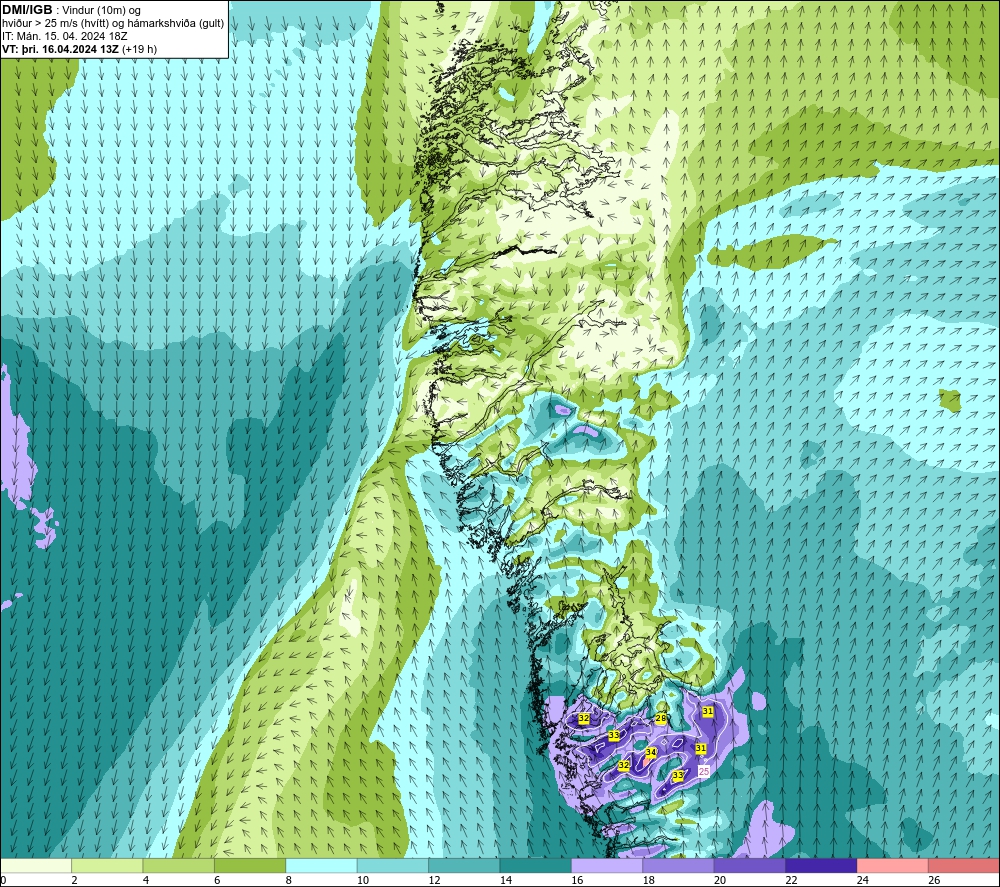Click the scale number 10 on the legend

point(363,880)
